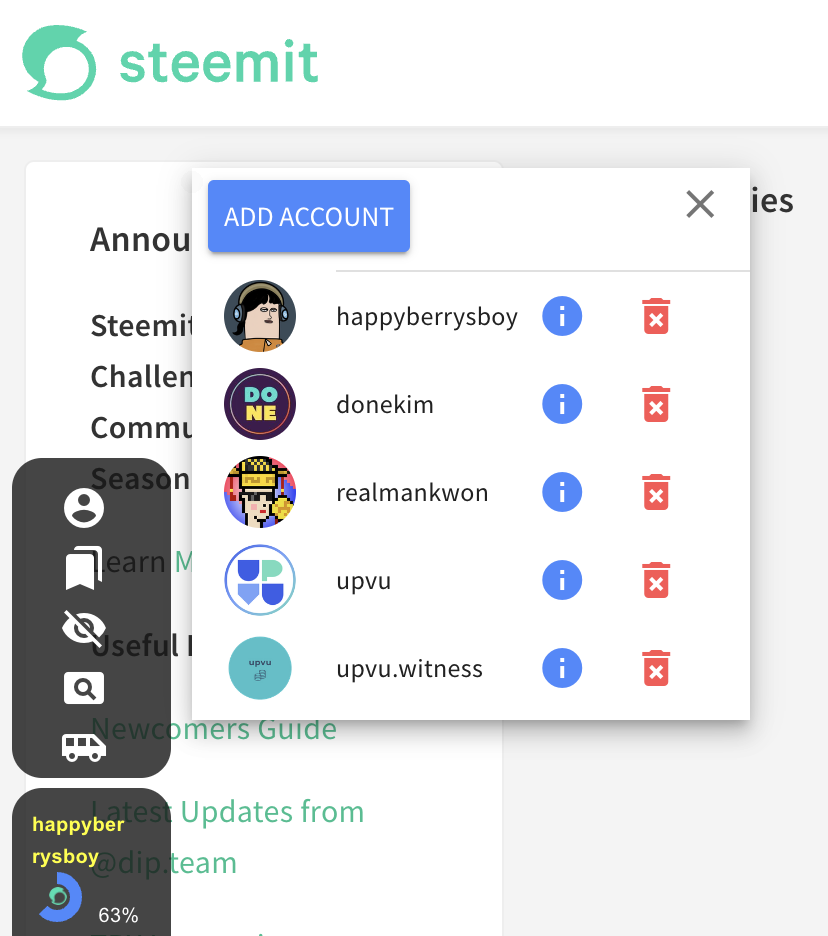Show info for realmankwon account

coord(562,492)
